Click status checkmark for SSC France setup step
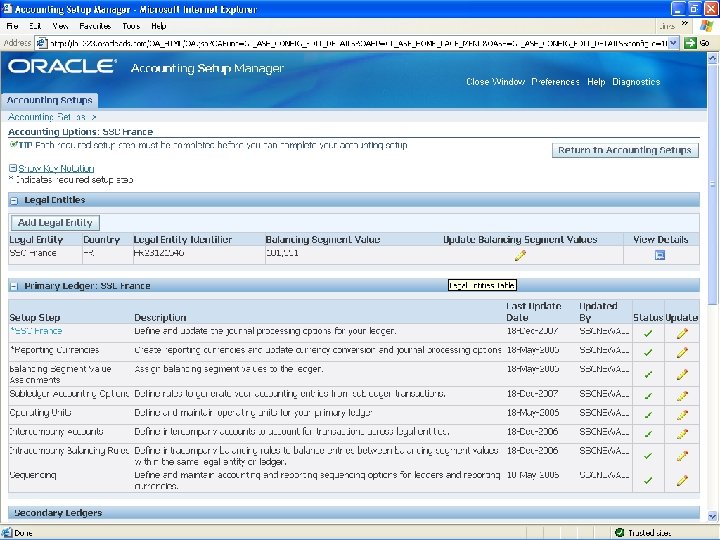Image resolution: width=720 pixels, height=540 pixels. tap(648, 334)
